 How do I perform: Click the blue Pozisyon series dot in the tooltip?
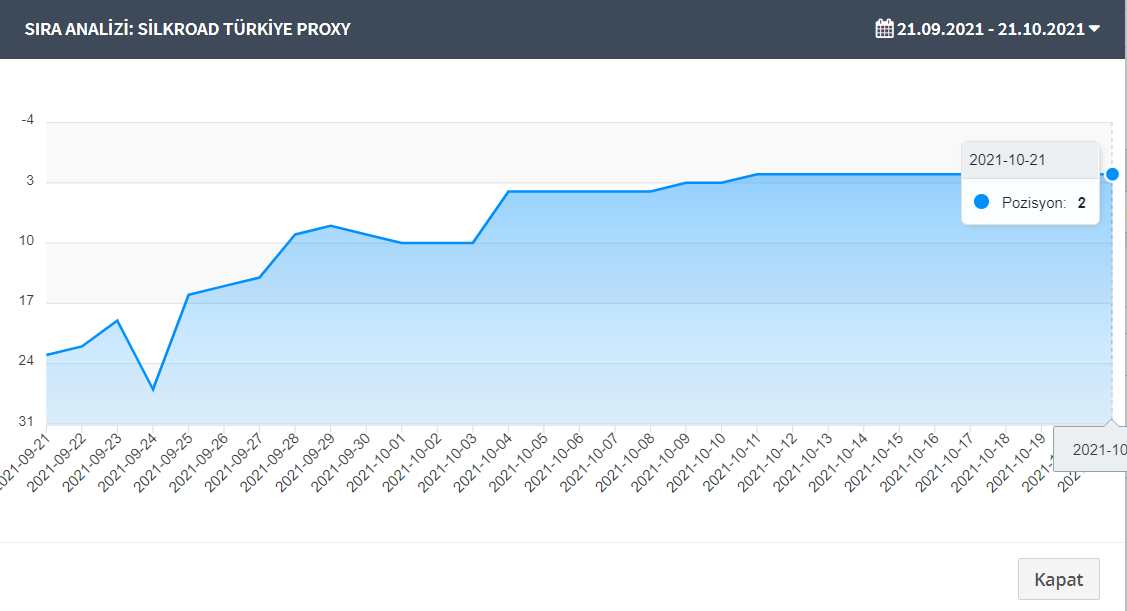(x=981, y=202)
